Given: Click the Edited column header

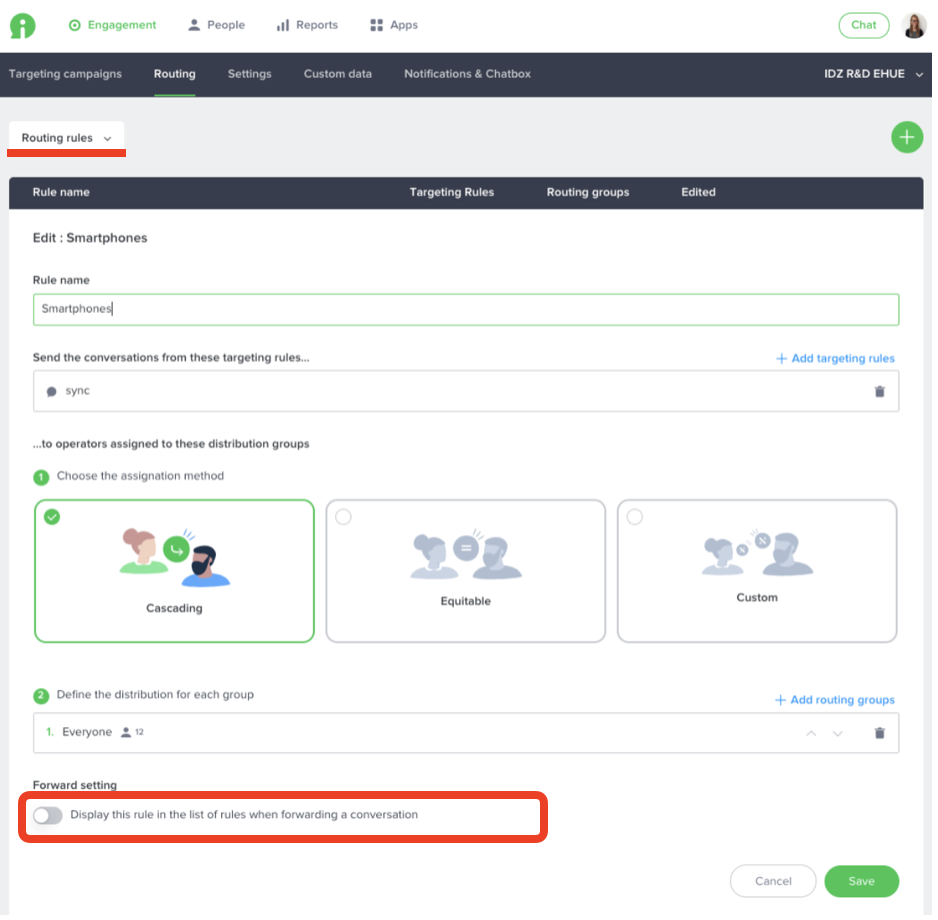Looking at the screenshot, I should pyautogui.click(x=698, y=193).
